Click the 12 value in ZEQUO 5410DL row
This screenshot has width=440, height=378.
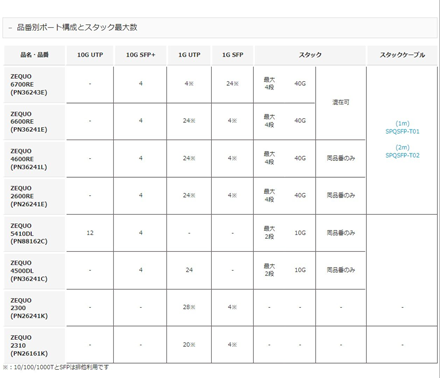[x=90, y=233]
